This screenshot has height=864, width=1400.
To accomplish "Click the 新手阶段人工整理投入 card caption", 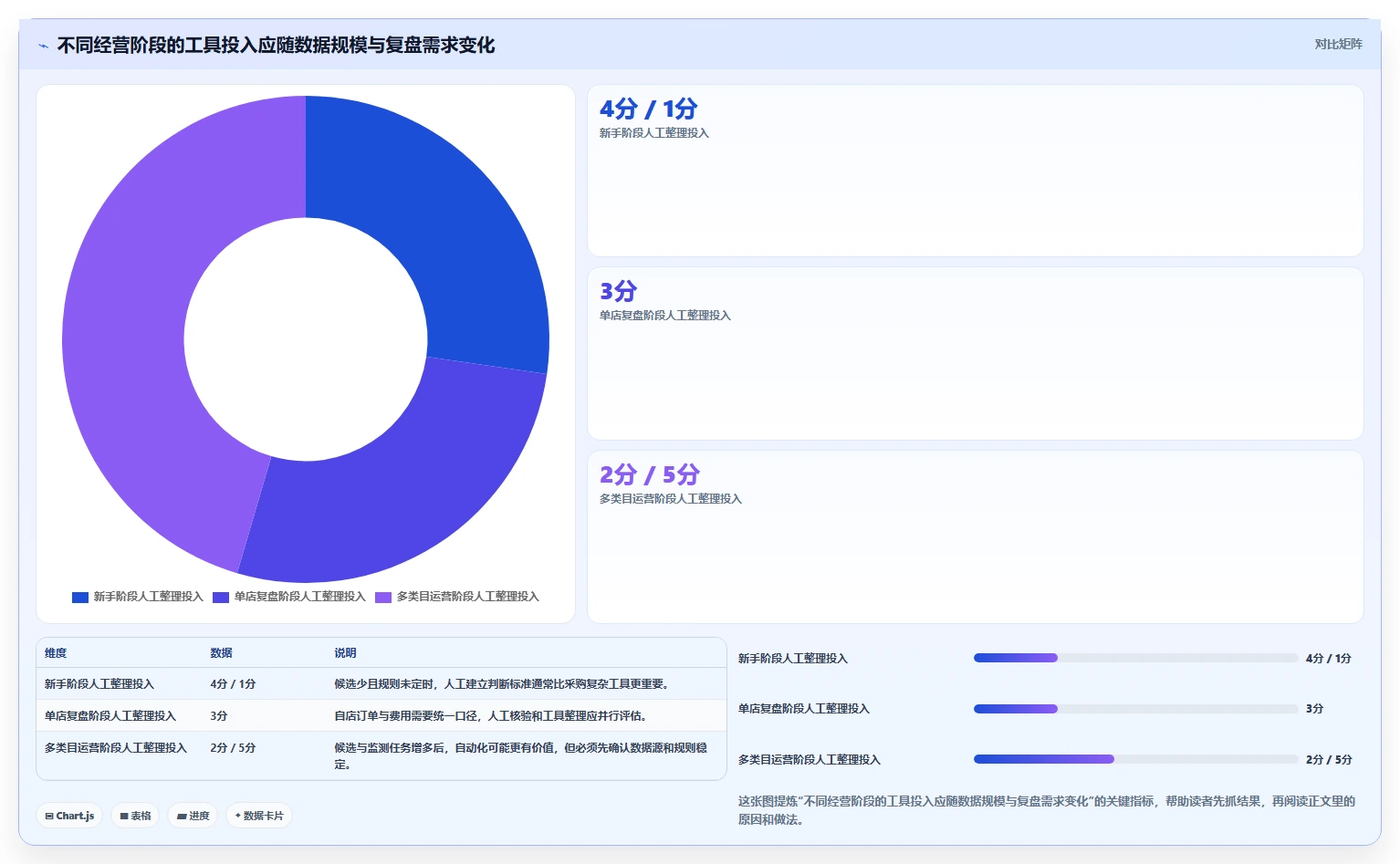I will coord(654,133).
